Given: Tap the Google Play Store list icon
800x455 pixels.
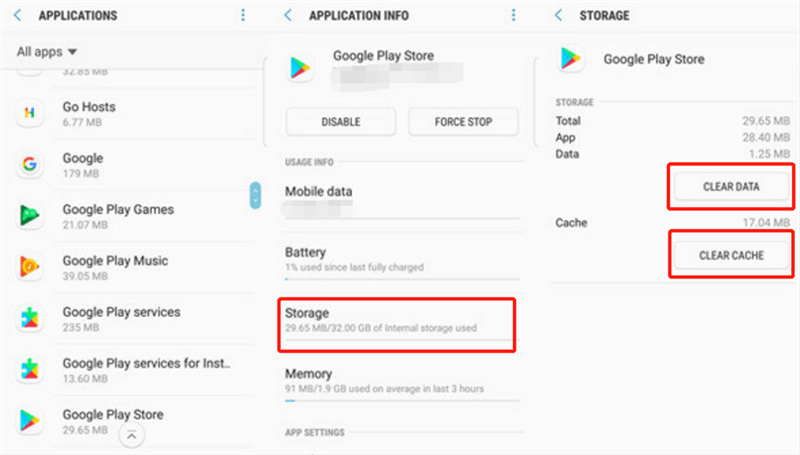Looking at the screenshot, I should pos(31,420).
